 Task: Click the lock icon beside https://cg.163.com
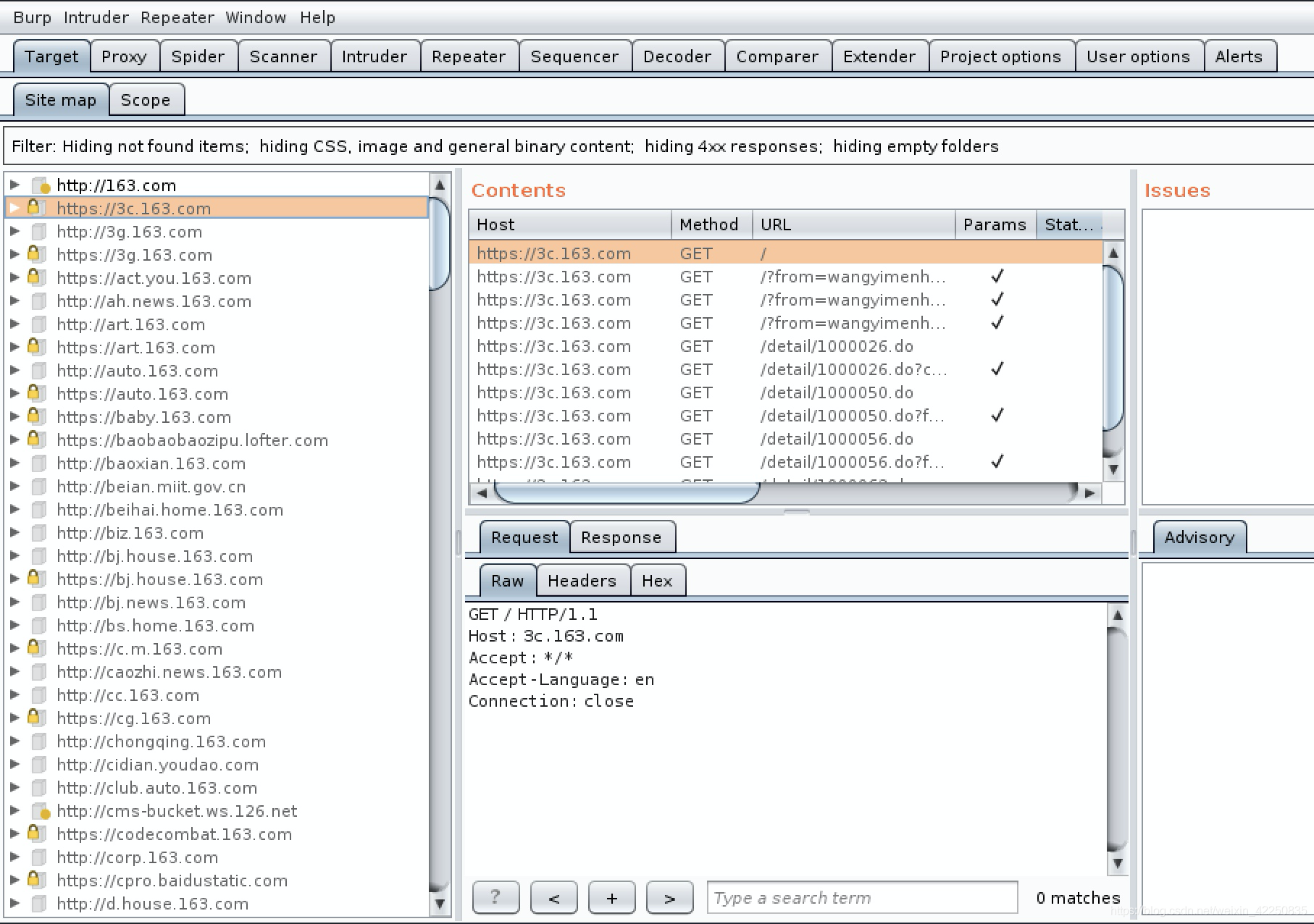click(35, 718)
